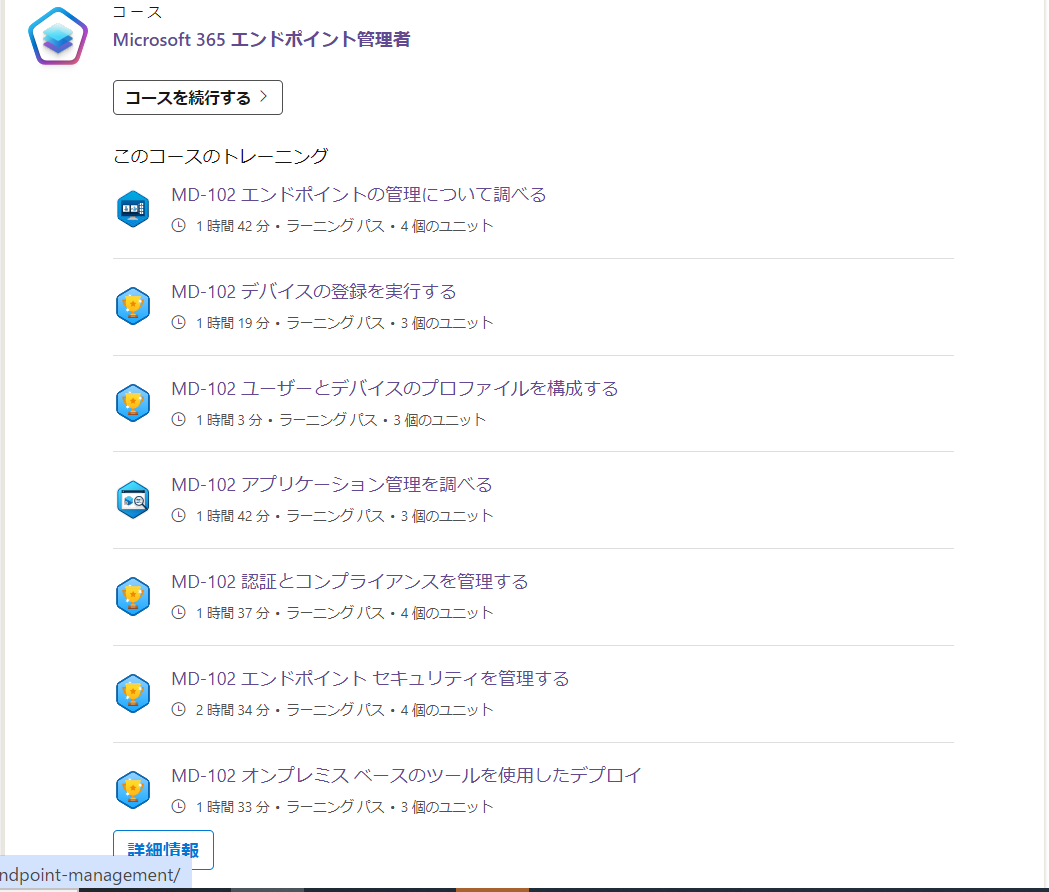Select the monitor icon beside エンドポイントの管理 learning path
The width and height of the screenshot is (1049, 892).
(133, 209)
